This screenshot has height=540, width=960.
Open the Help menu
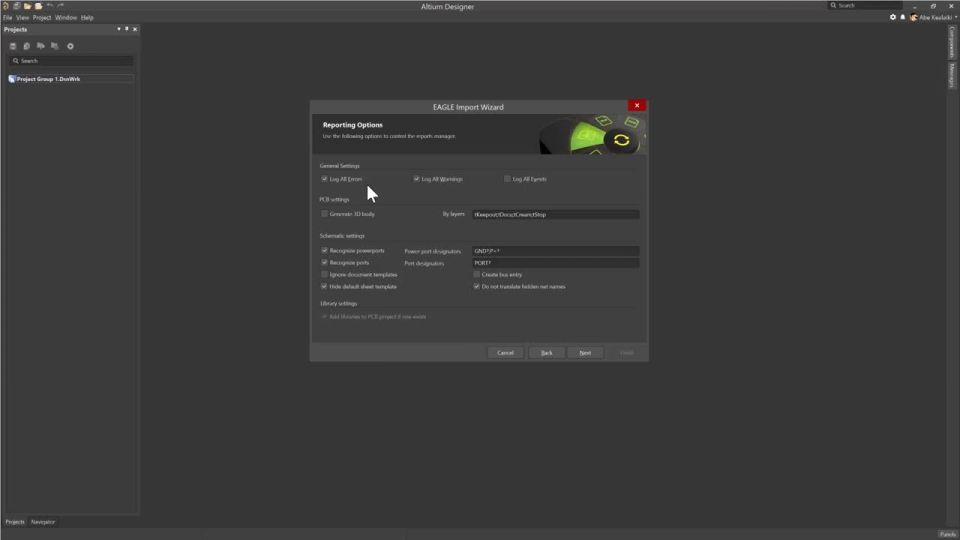point(87,18)
